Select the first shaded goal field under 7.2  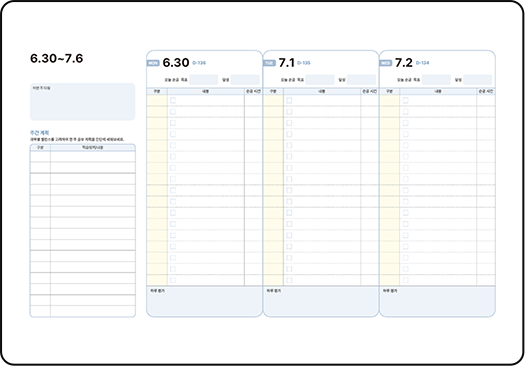436,80
